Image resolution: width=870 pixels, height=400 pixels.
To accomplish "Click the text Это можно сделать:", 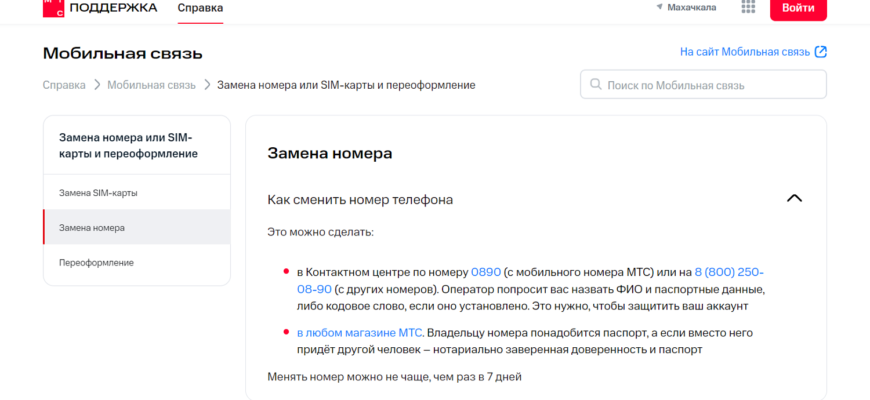I will tap(321, 232).
